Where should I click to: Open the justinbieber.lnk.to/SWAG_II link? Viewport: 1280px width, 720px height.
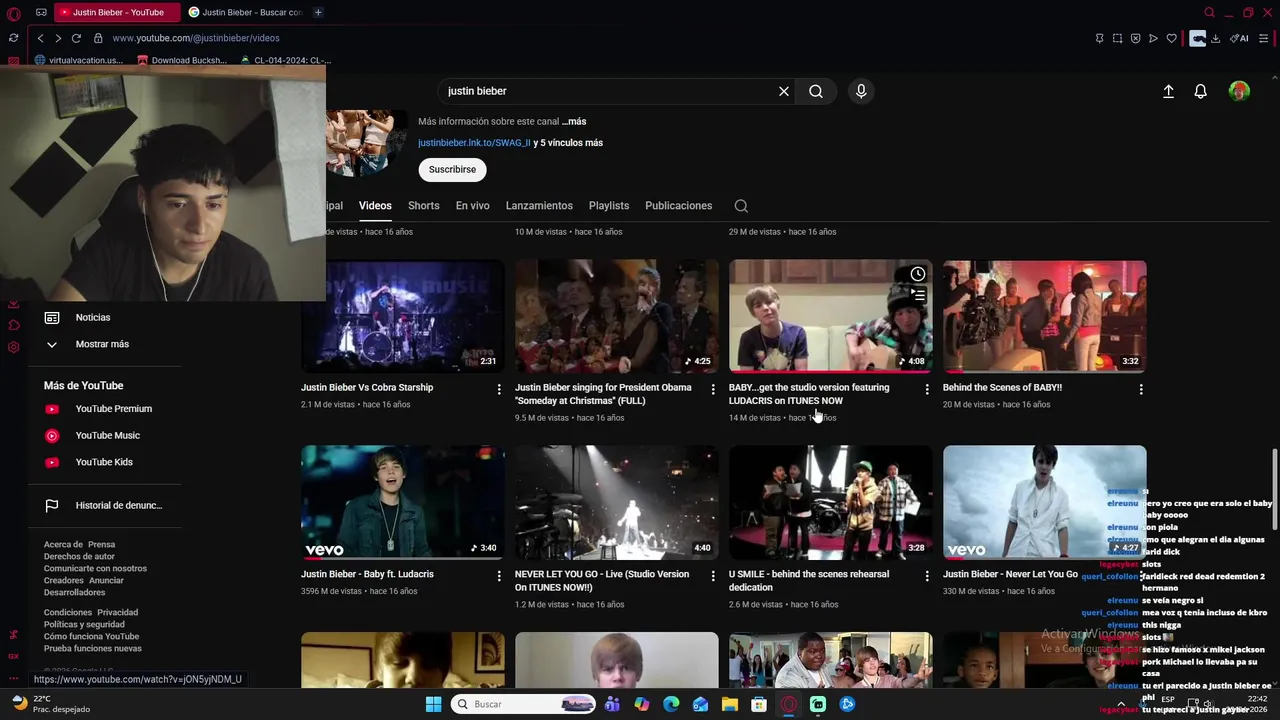(474, 143)
